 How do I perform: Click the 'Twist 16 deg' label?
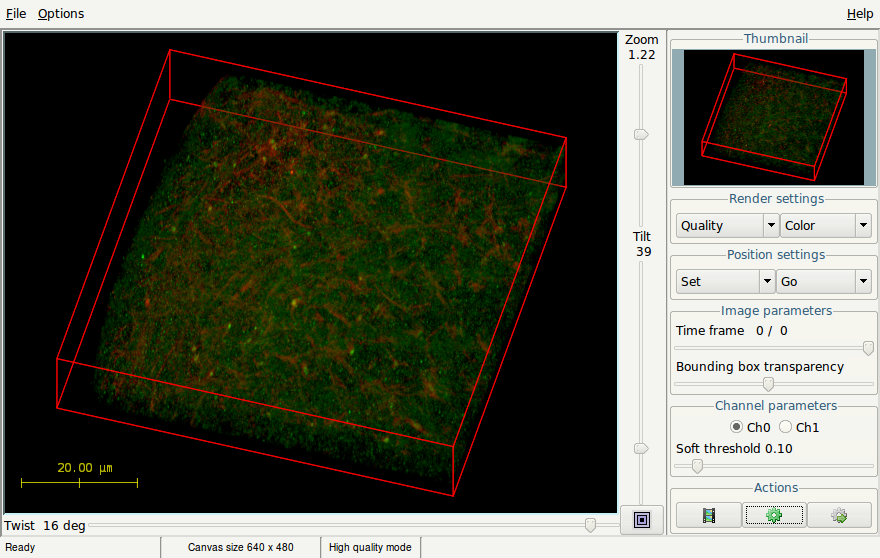click(x=45, y=525)
